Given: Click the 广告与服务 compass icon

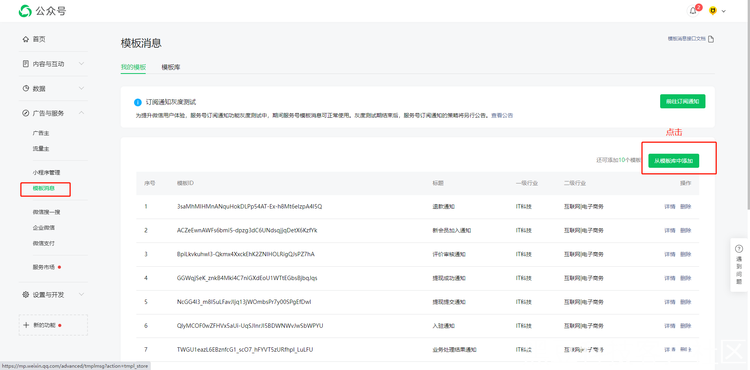Looking at the screenshot, I should coord(26,113).
